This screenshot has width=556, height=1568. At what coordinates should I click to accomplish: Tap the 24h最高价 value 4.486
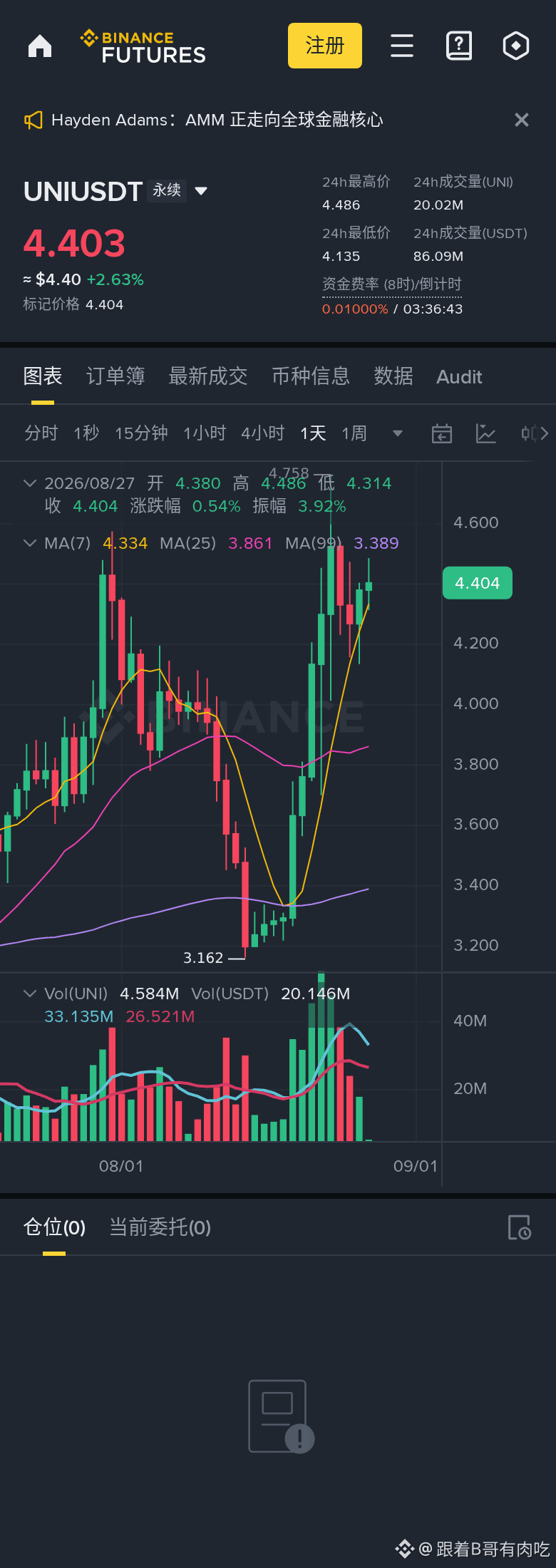coord(341,205)
